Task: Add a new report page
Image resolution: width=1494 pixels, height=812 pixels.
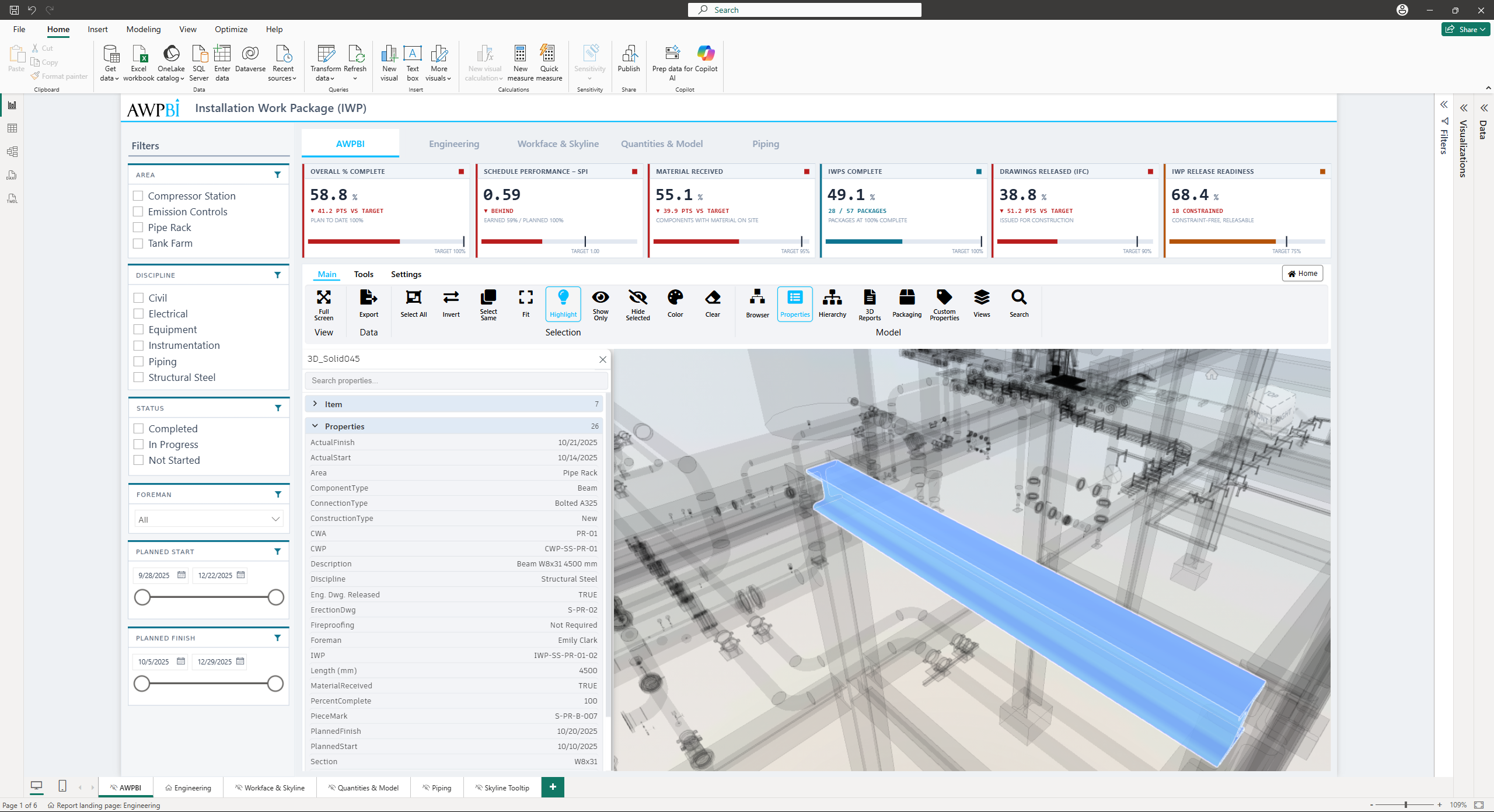Action: [553, 787]
